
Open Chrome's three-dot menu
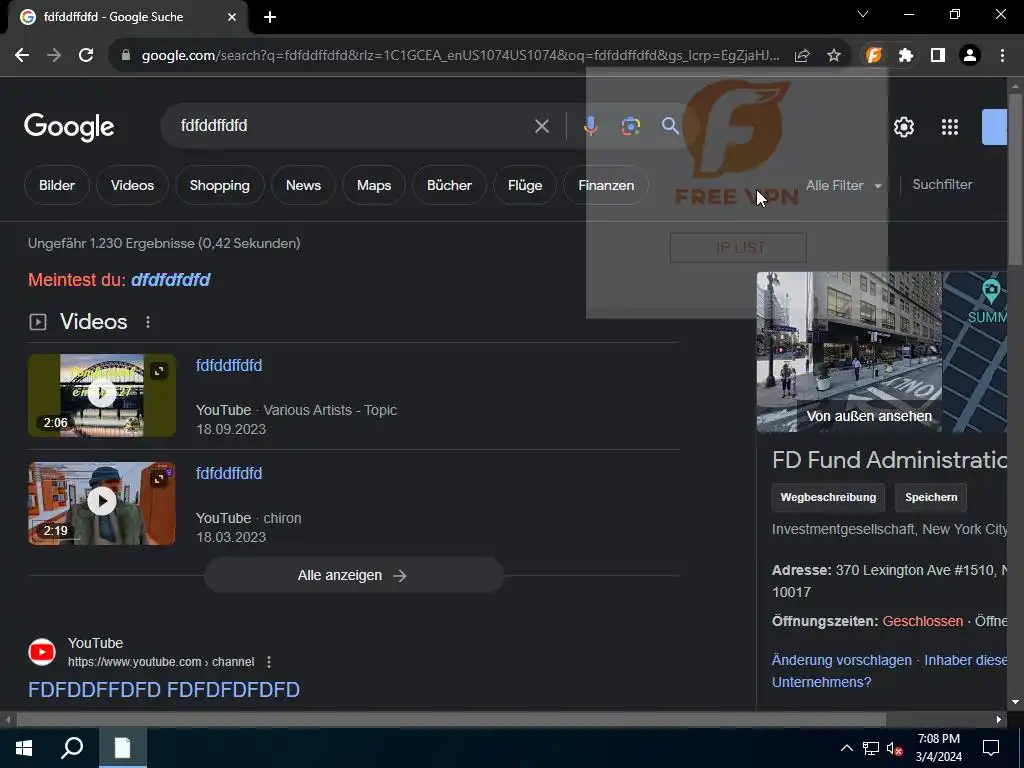click(1002, 56)
